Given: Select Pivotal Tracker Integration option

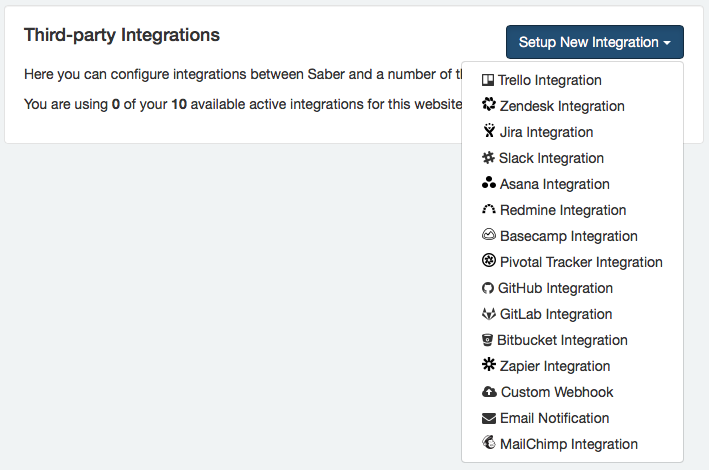Looking at the screenshot, I should pyautogui.click(x=581, y=262).
